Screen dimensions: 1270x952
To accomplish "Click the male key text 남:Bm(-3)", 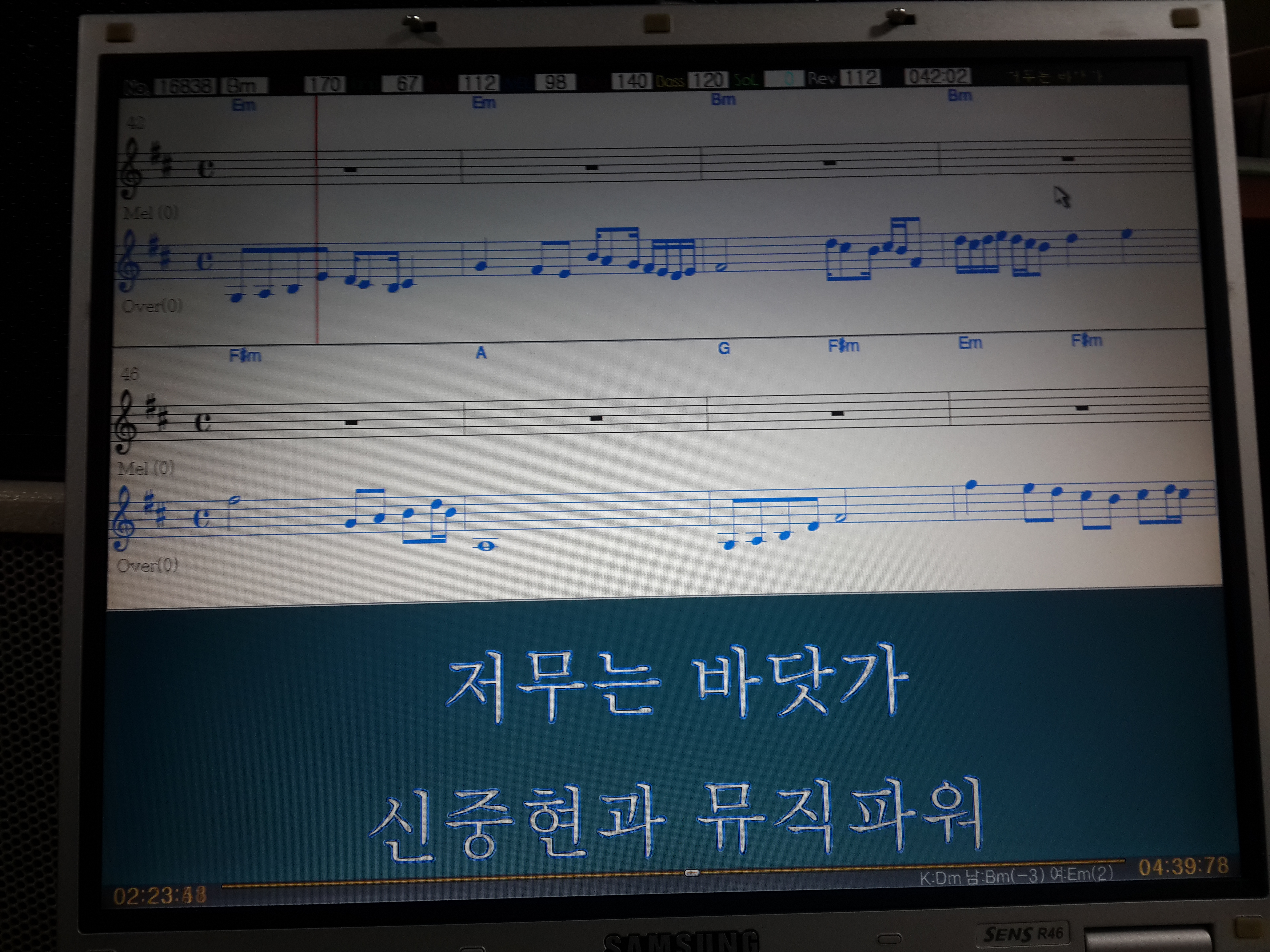I will tap(1005, 876).
